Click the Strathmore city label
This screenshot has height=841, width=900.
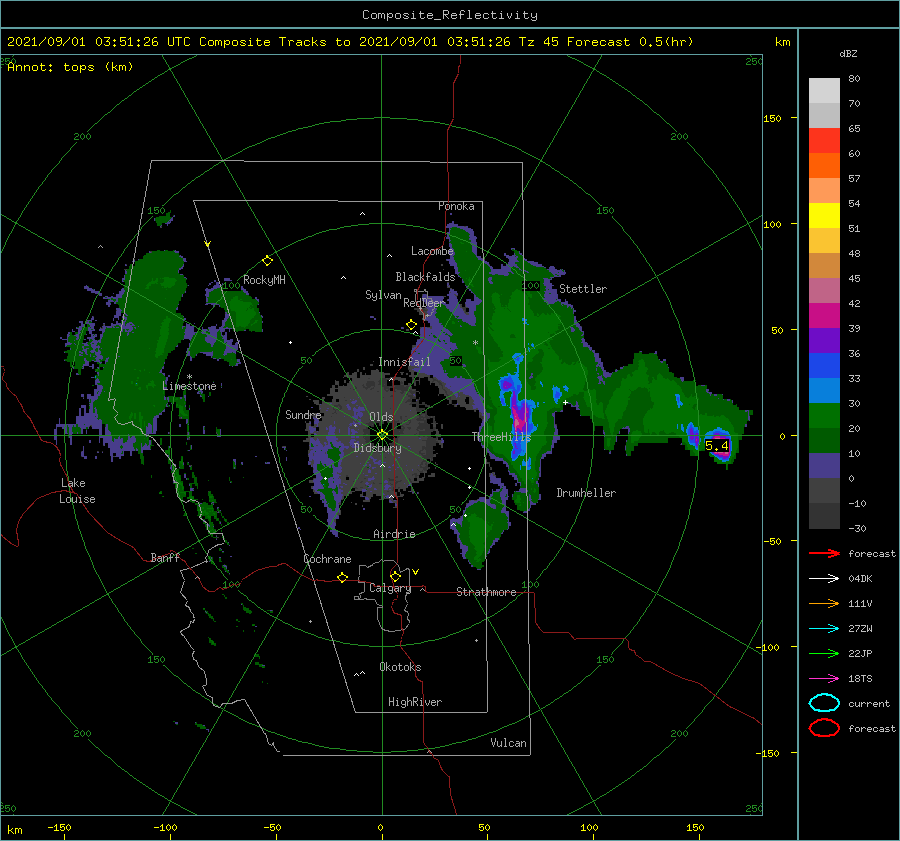(x=486, y=592)
